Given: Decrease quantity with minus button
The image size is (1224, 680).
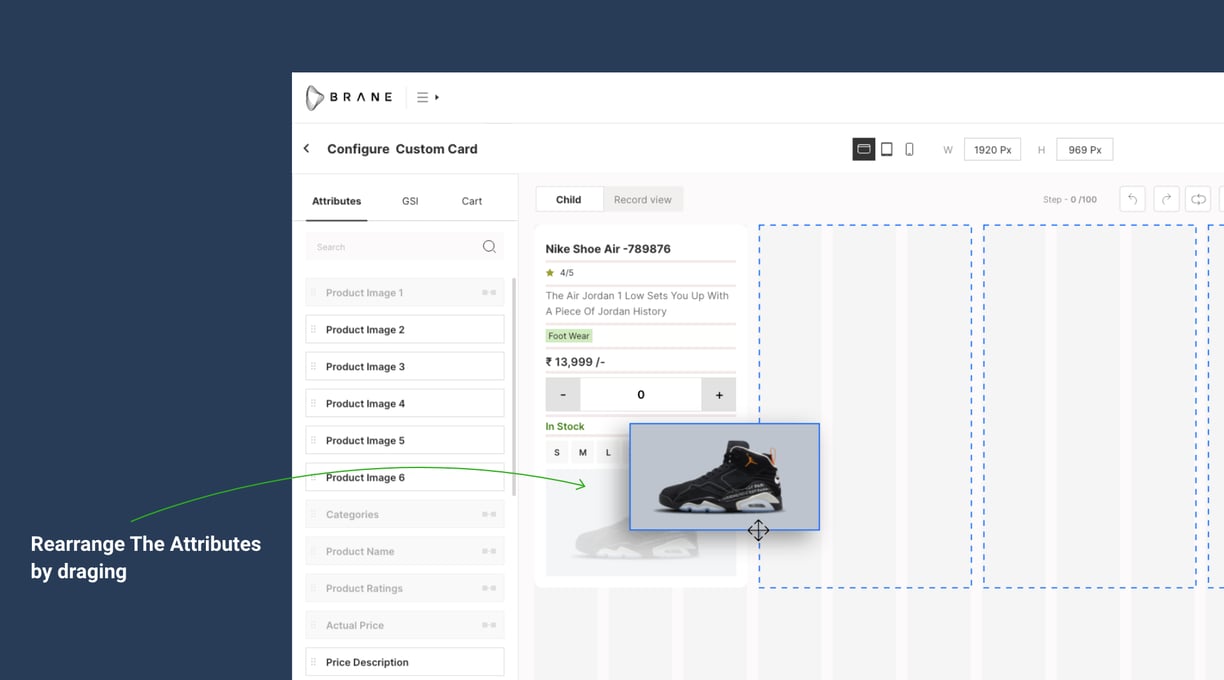Looking at the screenshot, I should pyautogui.click(x=563, y=394).
